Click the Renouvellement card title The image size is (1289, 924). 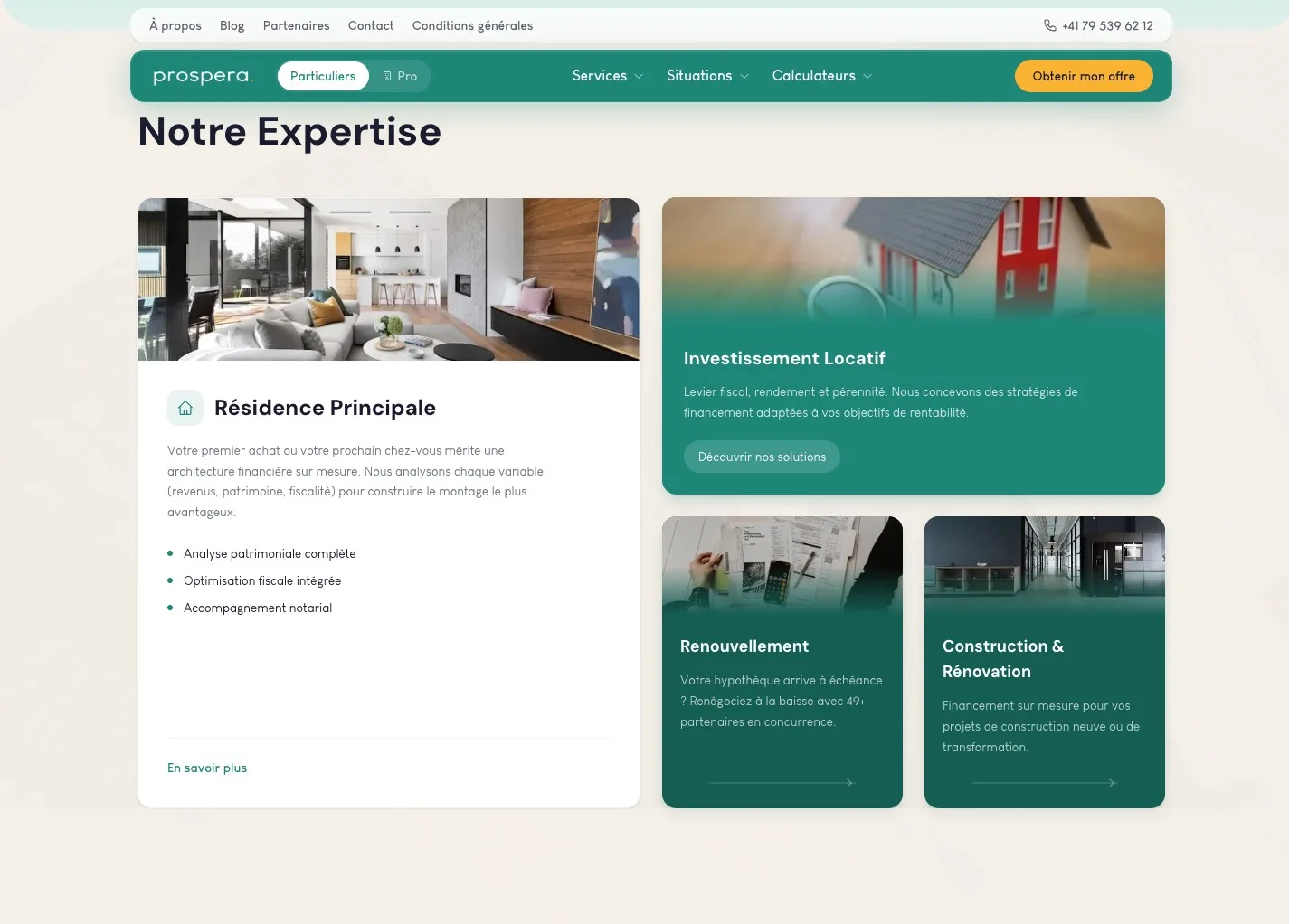(x=744, y=646)
